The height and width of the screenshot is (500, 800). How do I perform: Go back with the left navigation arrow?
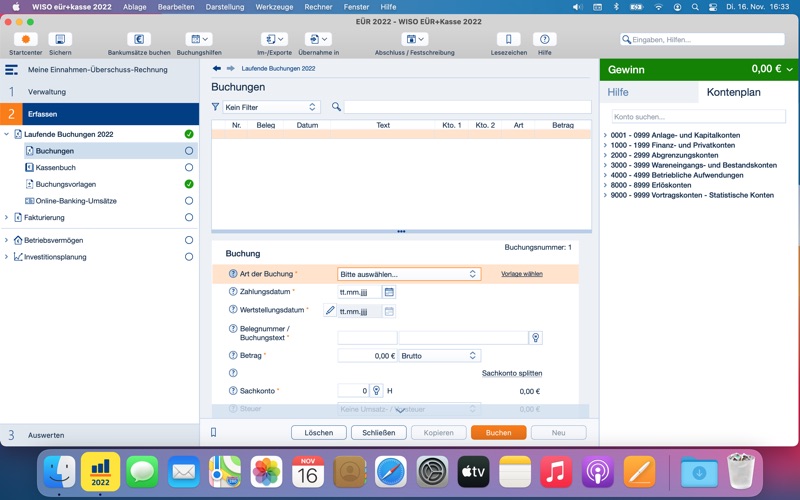pyautogui.click(x=217, y=68)
